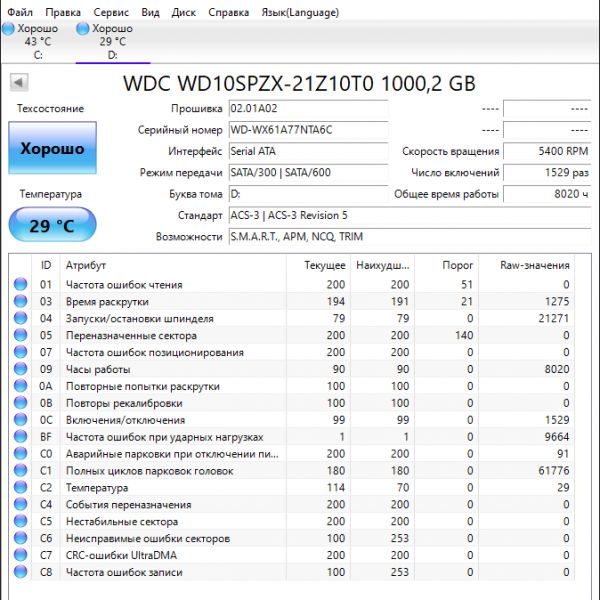Click the Прошивка value field
The height and width of the screenshot is (600, 600).
click(x=307, y=109)
